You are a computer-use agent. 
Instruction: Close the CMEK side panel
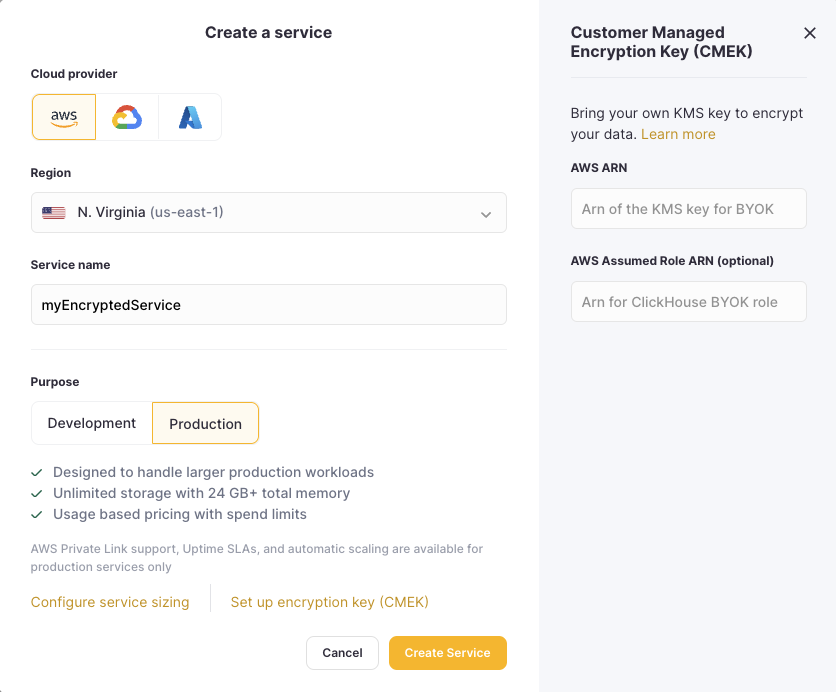pos(810,33)
